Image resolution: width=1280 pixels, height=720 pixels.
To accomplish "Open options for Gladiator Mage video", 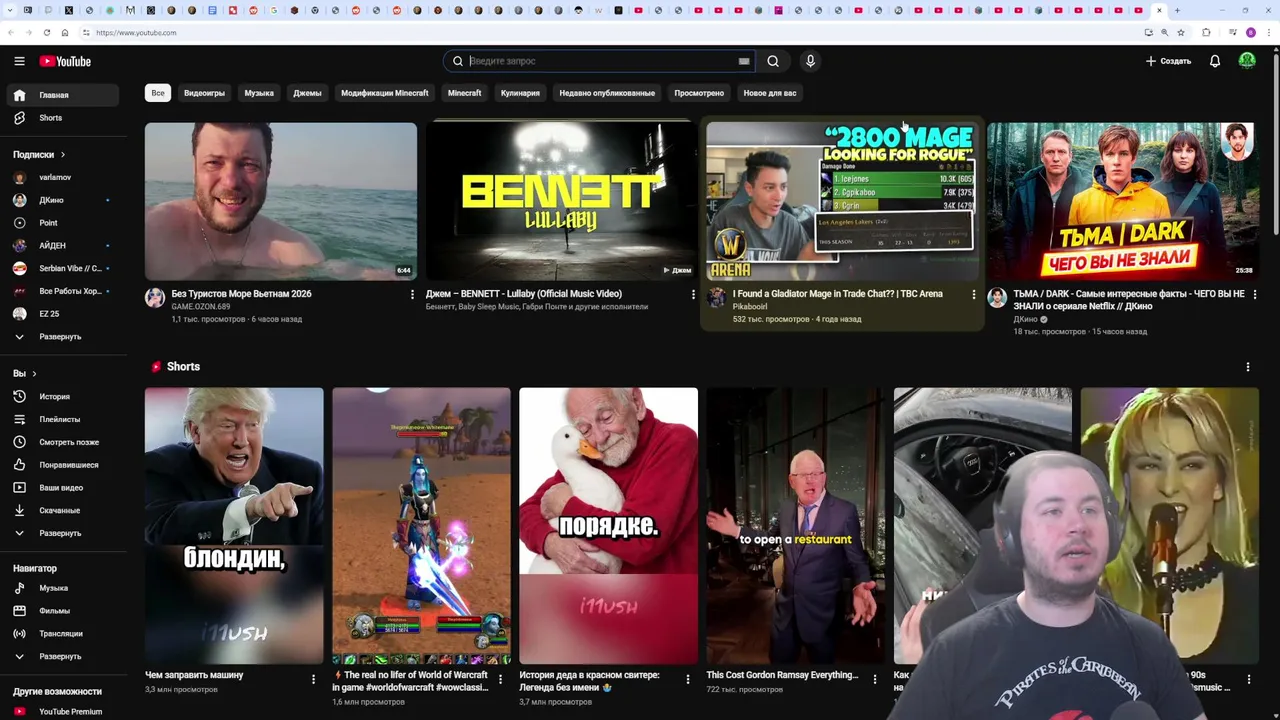I will pyautogui.click(x=974, y=295).
